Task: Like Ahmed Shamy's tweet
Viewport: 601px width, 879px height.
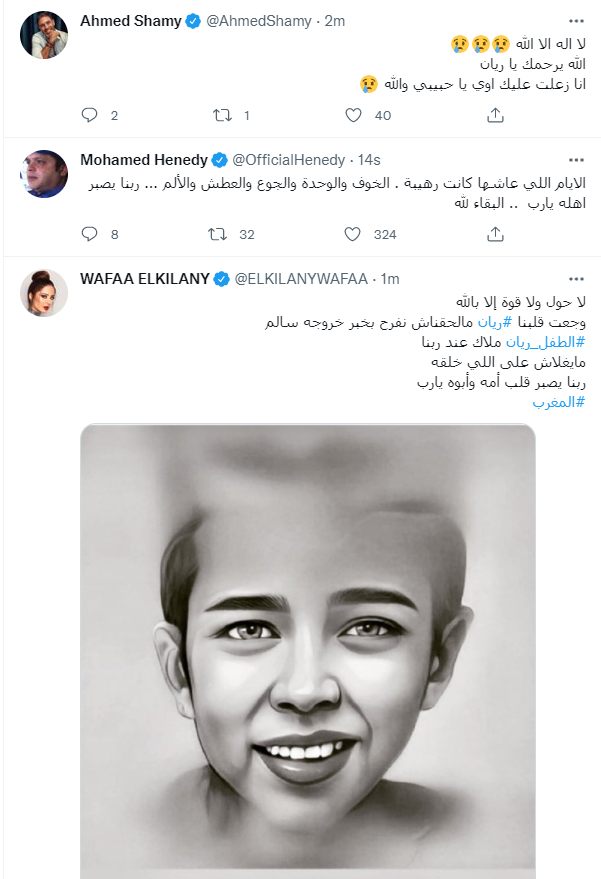Action: [353, 115]
